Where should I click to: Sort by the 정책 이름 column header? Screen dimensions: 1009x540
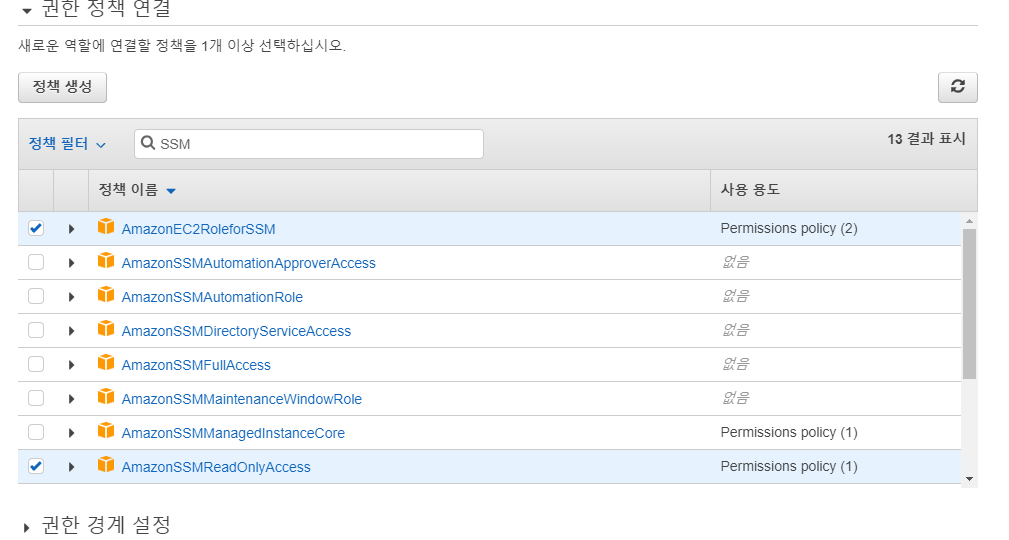pos(137,190)
